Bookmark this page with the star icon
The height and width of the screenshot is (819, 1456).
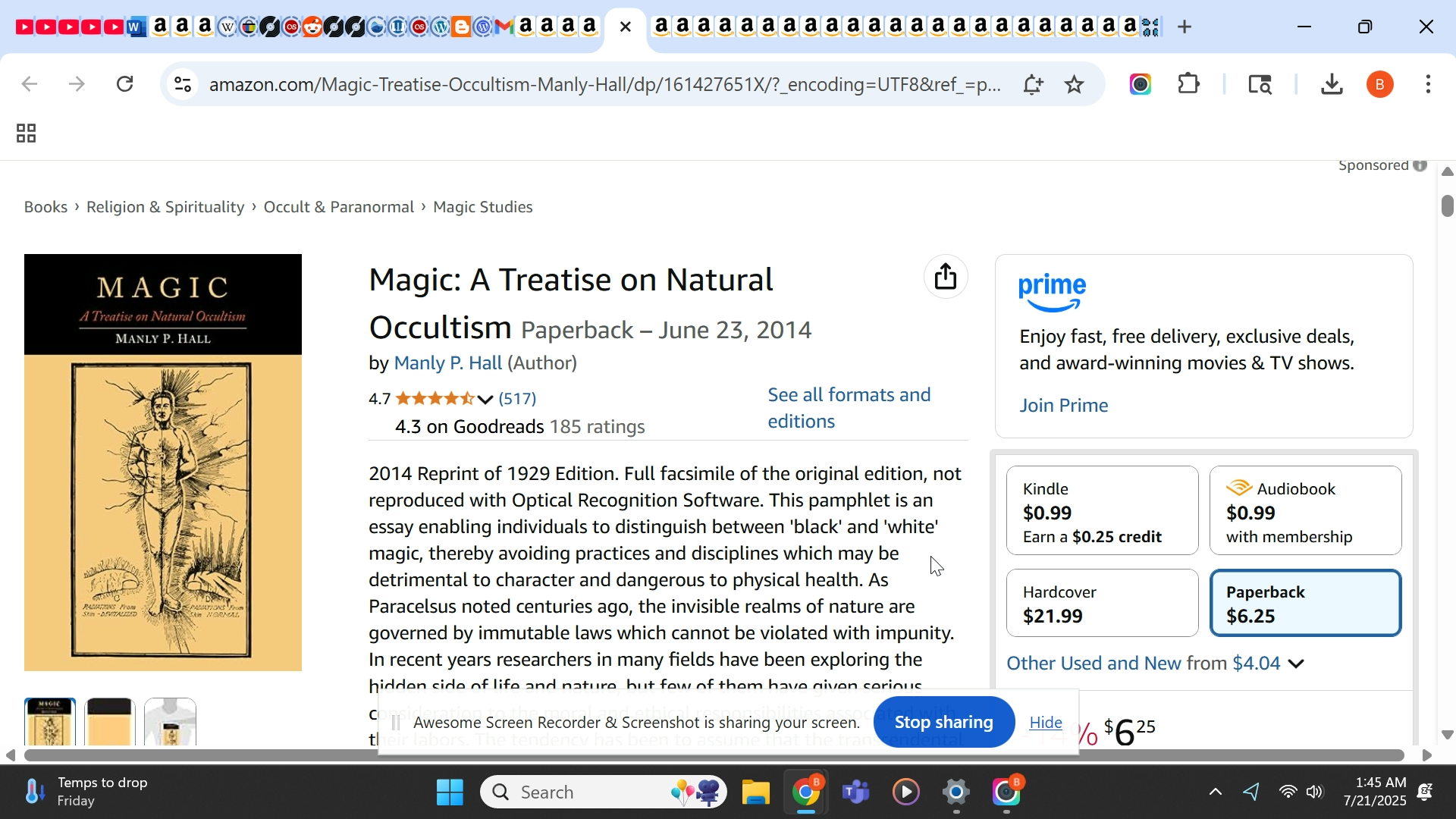pyautogui.click(x=1075, y=84)
